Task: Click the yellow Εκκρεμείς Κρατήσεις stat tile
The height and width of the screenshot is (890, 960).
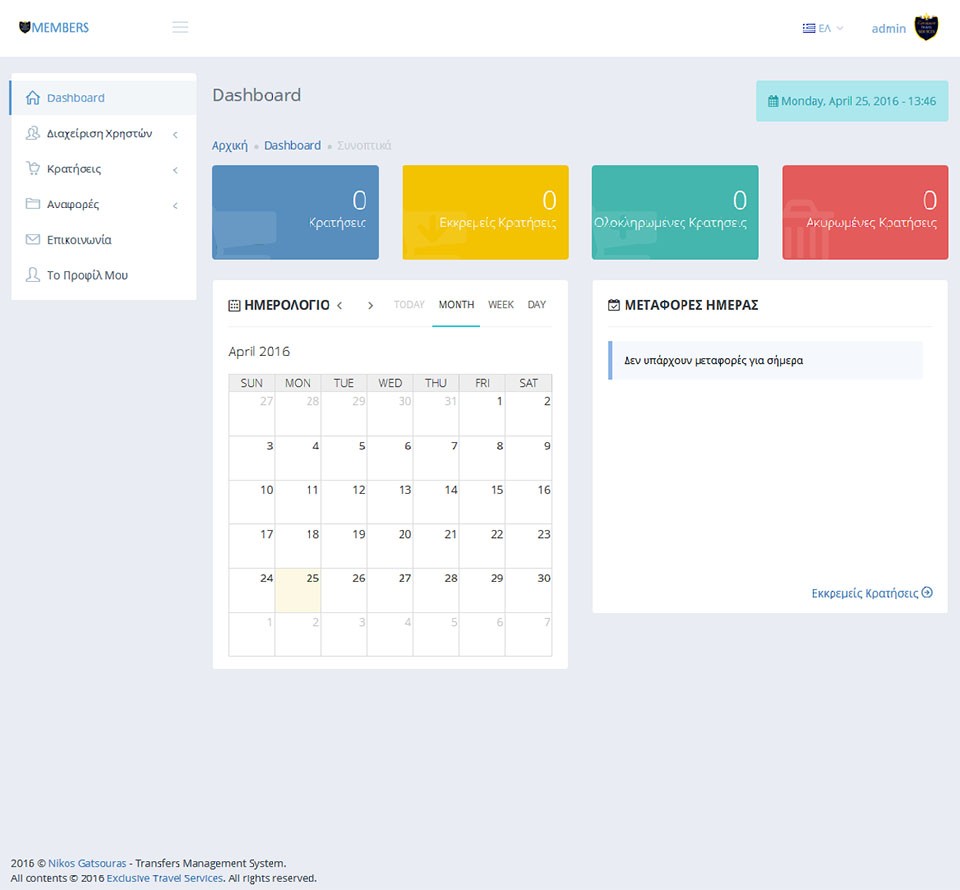Action: [x=485, y=212]
